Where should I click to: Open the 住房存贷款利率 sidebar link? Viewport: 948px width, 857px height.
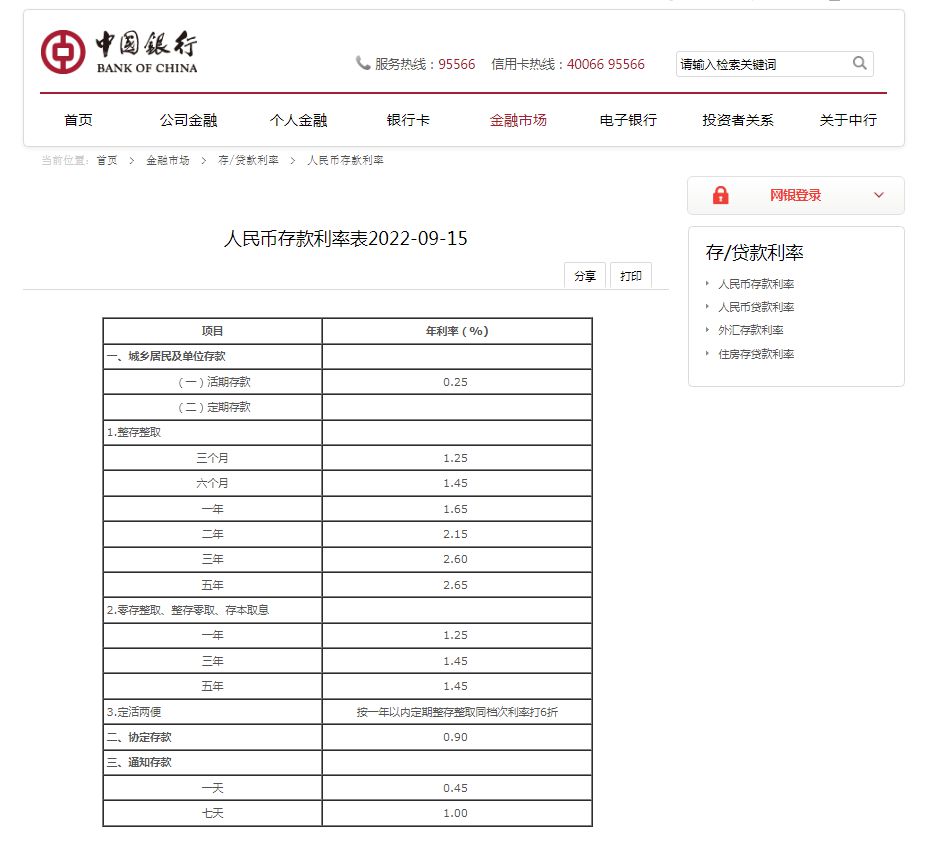(758, 353)
